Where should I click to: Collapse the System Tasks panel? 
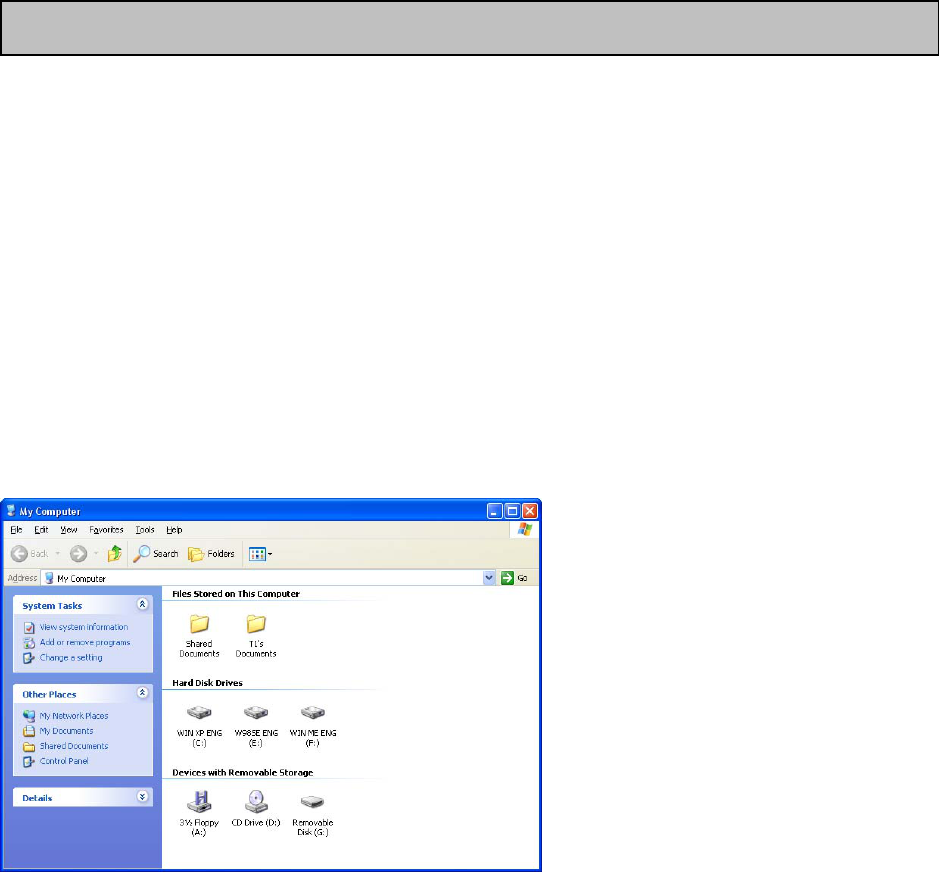[143, 604]
